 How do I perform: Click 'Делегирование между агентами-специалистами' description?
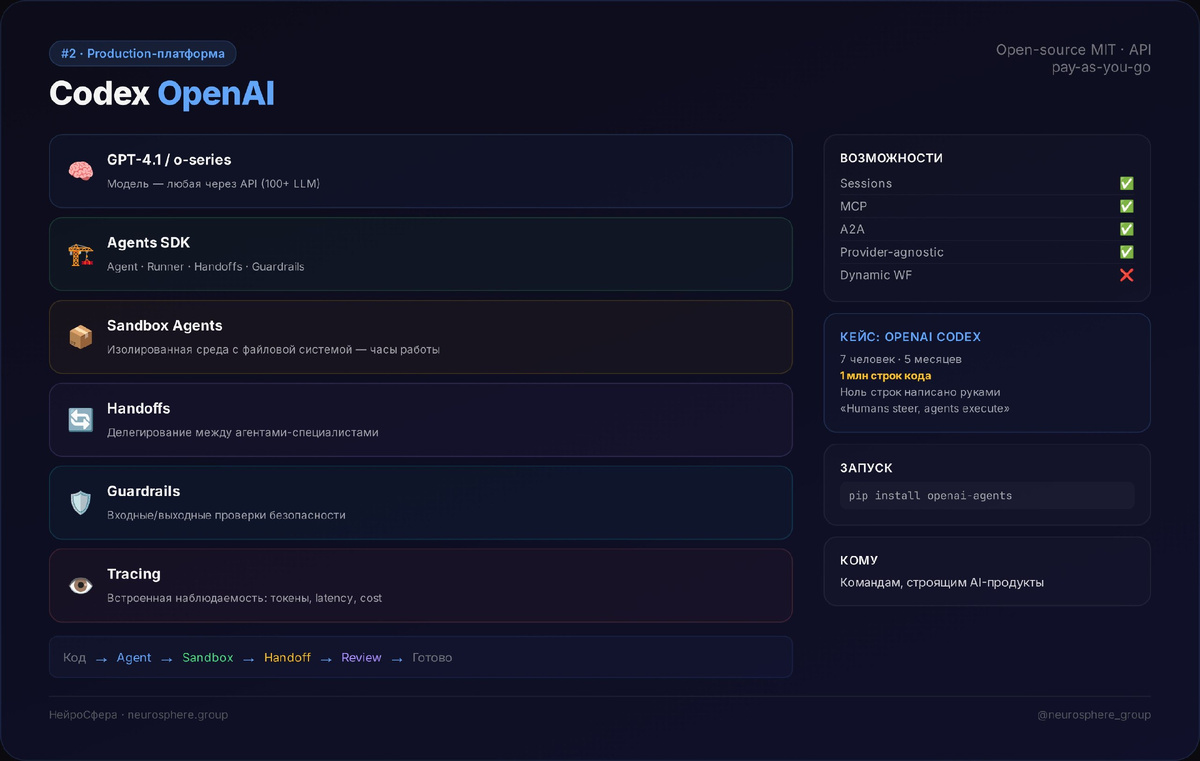(243, 433)
